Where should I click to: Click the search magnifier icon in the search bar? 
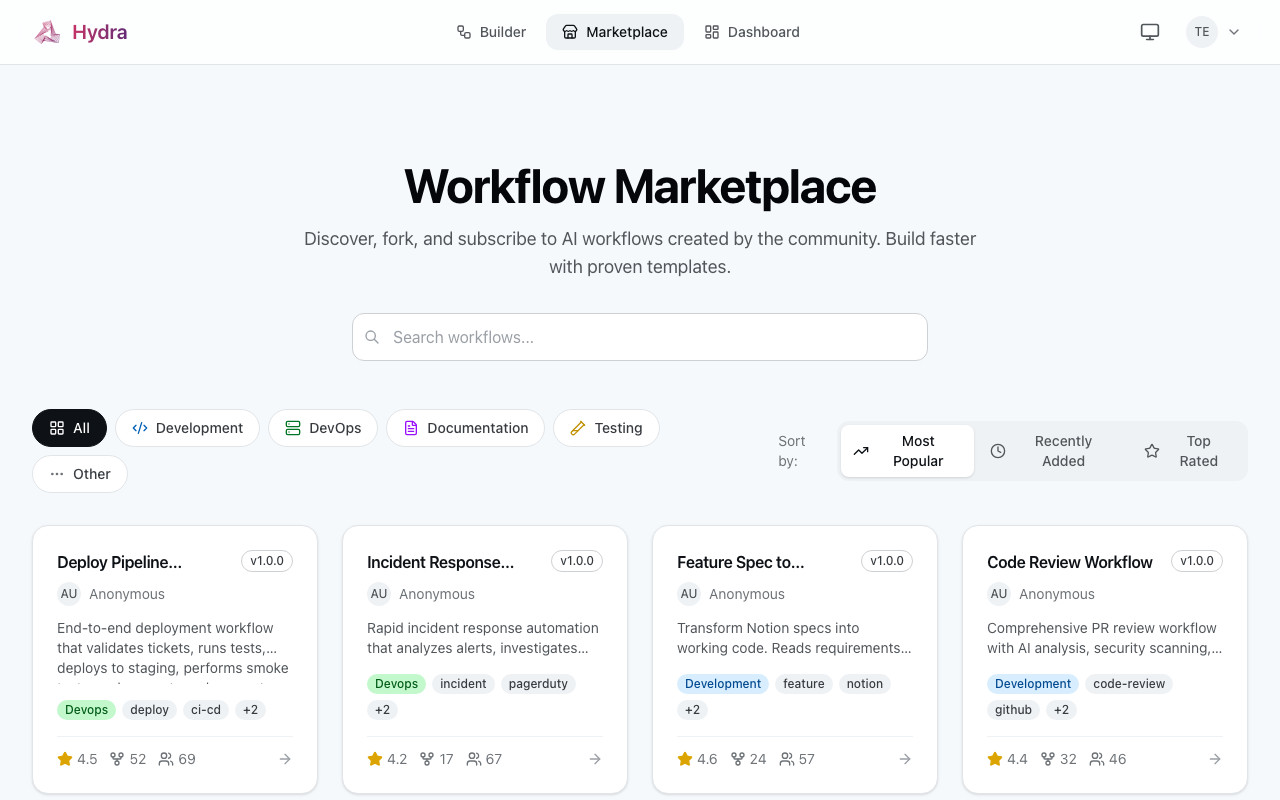[372, 337]
